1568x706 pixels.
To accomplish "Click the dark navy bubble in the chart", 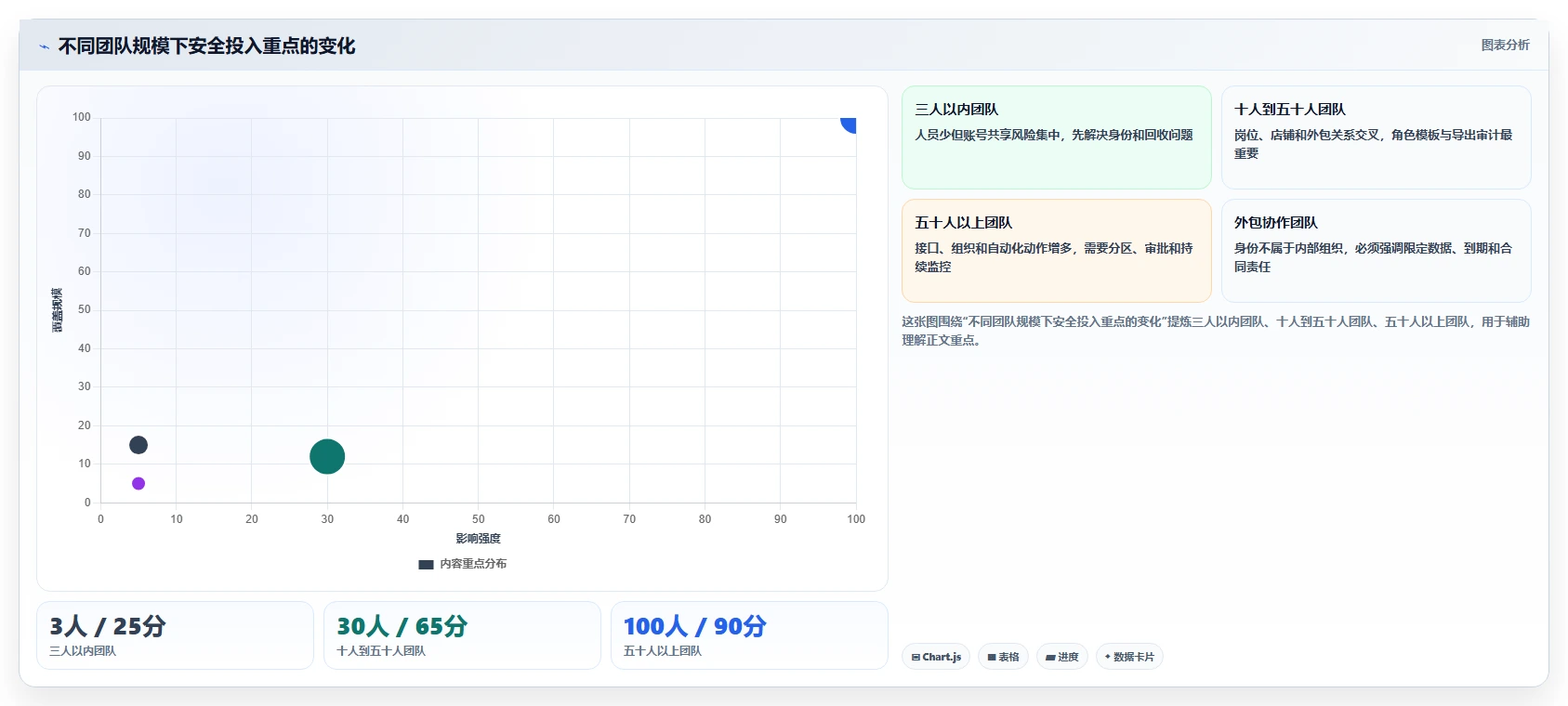I will 138,445.
